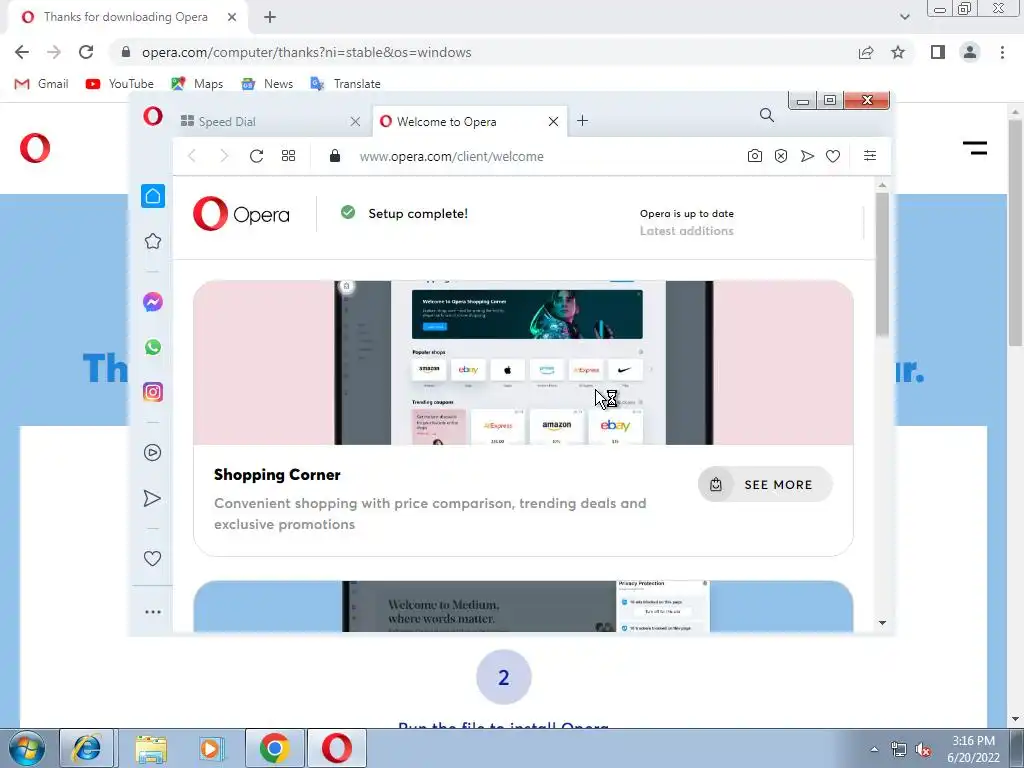Reload the Opera welcome page
The height and width of the screenshot is (768, 1024).
point(256,156)
